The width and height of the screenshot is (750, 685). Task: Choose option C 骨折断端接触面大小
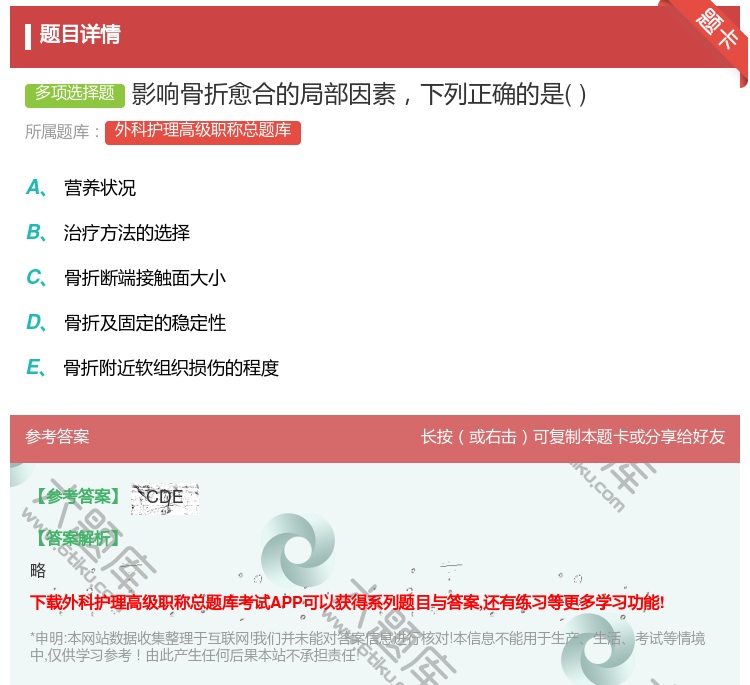click(144, 278)
